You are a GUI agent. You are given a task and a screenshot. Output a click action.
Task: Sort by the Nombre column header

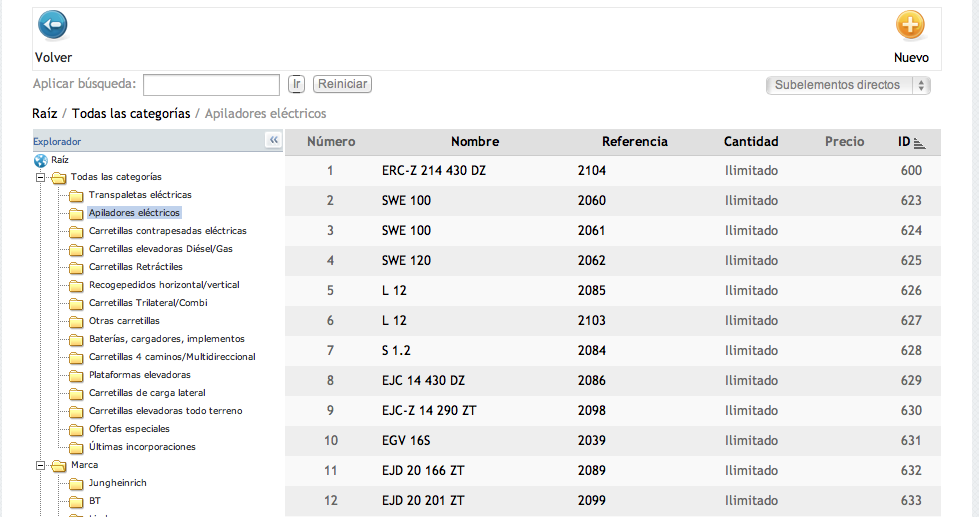pos(475,142)
